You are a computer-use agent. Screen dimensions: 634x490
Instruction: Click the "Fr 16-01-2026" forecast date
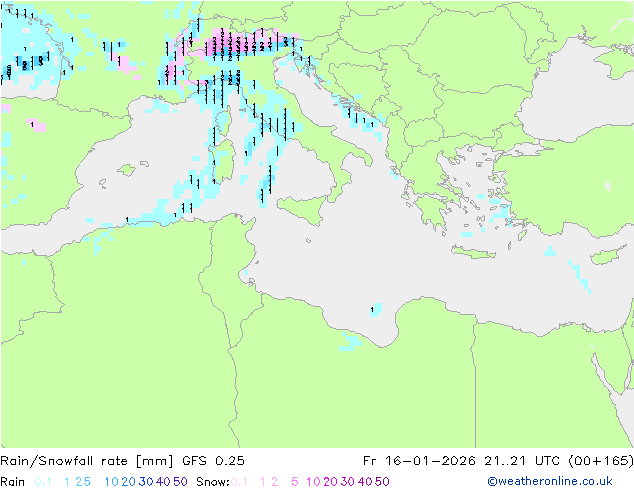(419, 461)
